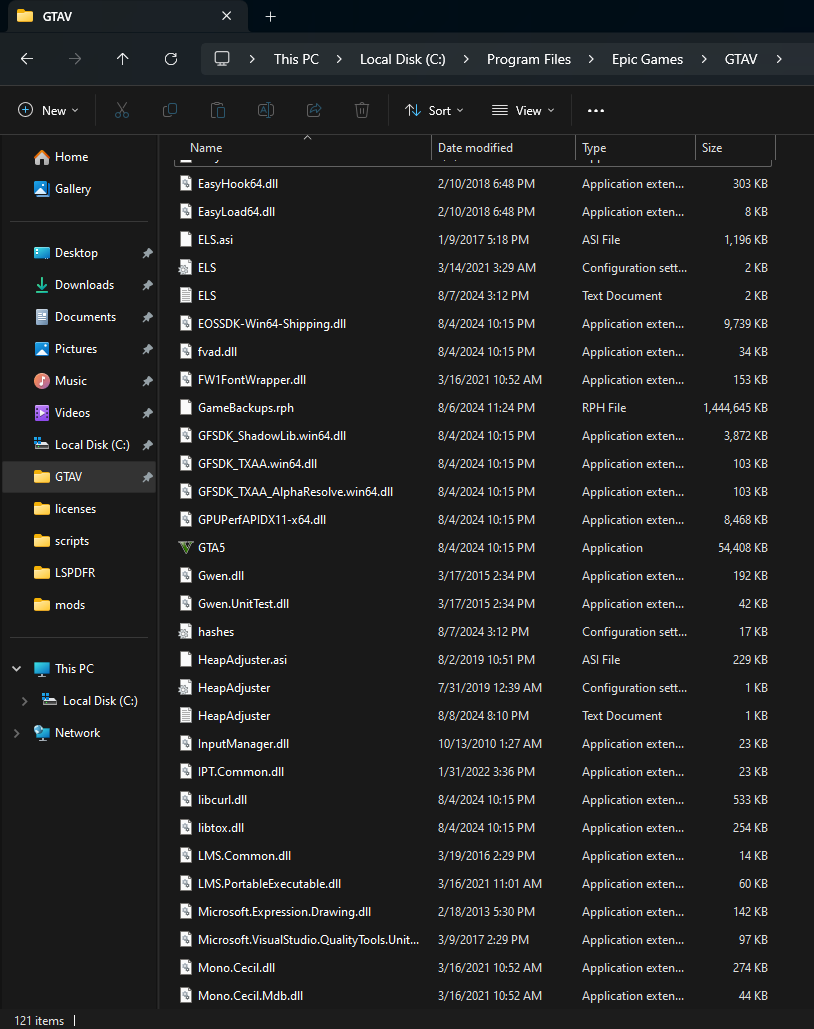Expand the Network tree node
814x1029 pixels.
(x=16, y=733)
